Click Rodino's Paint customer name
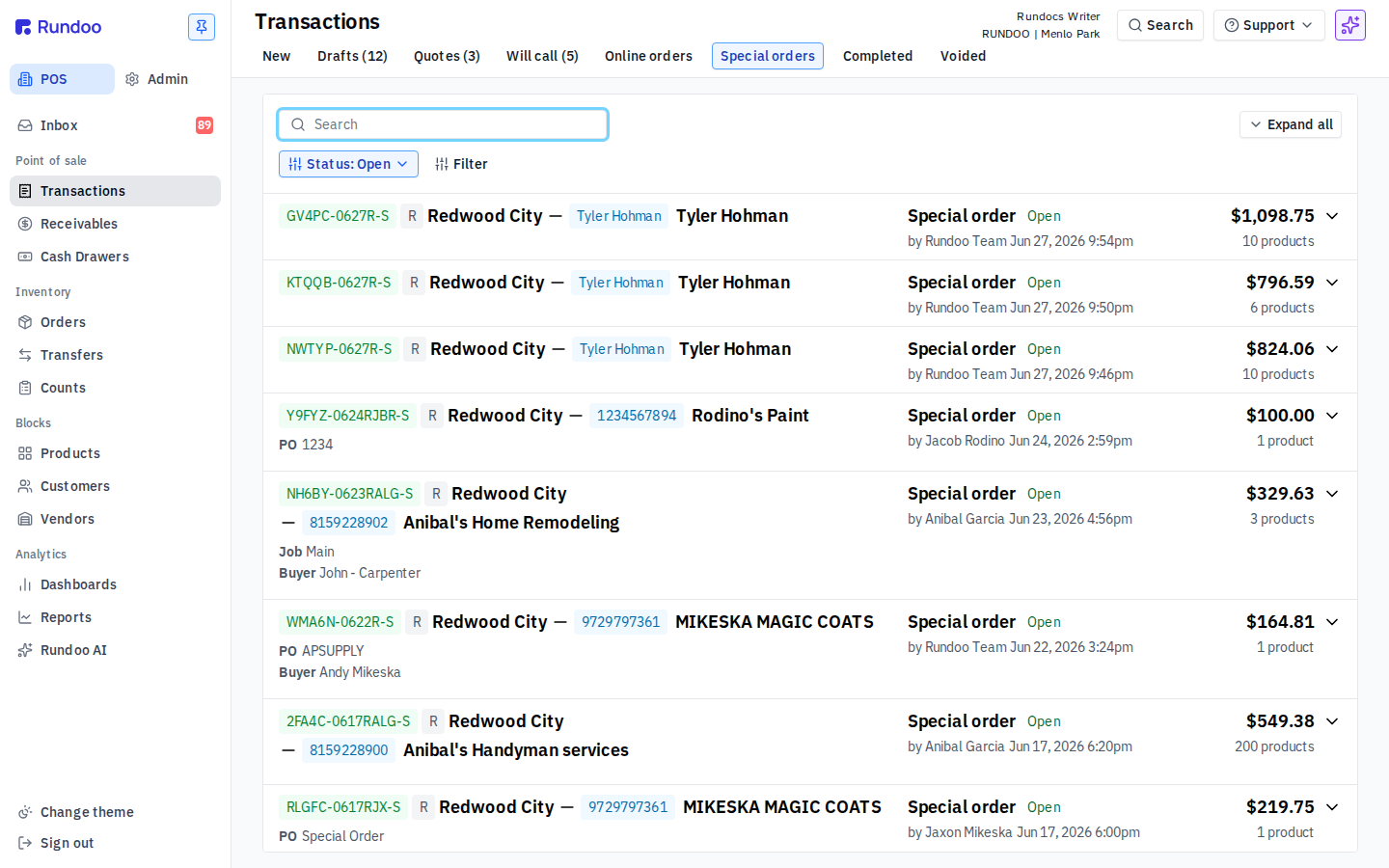Image resolution: width=1389 pixels, height=868 pixels. coord(750,416)
